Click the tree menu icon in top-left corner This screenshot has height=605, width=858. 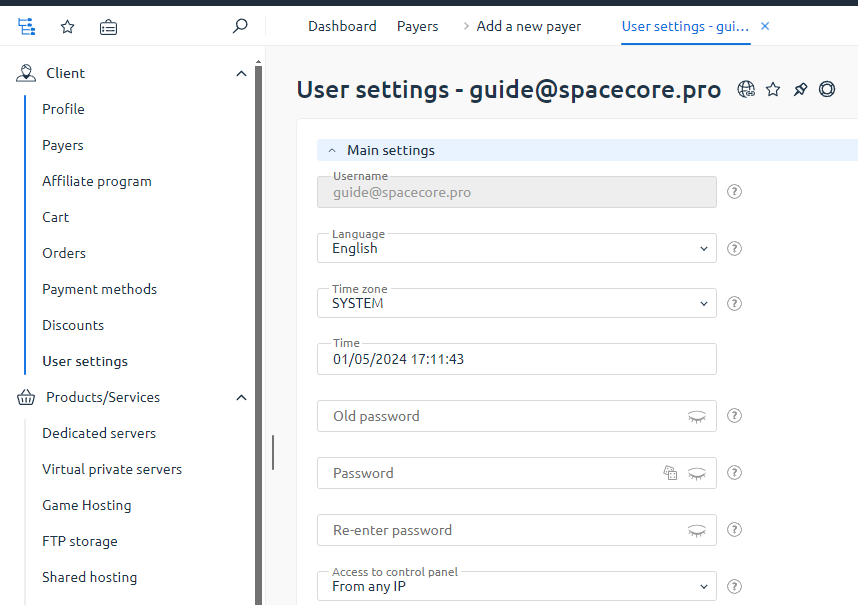pyautogui.click(x=27, y=27)
